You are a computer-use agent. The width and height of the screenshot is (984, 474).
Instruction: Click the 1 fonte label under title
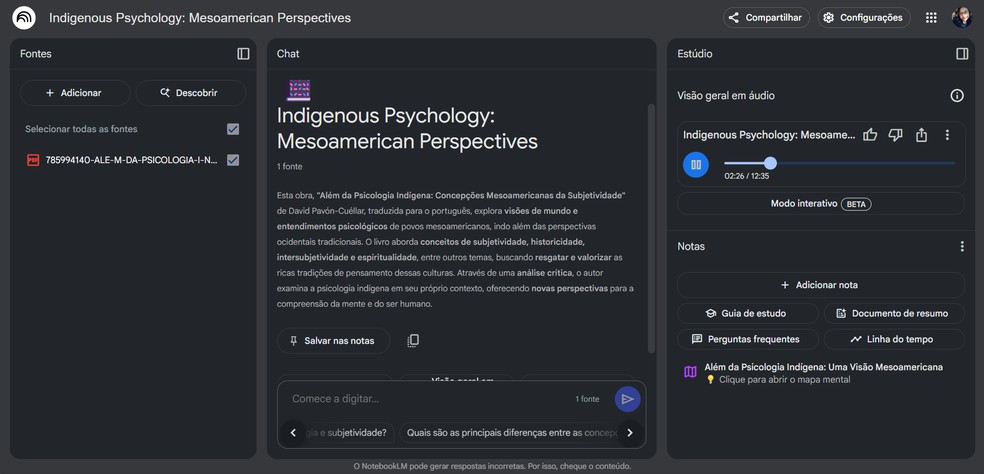(289, 167)
